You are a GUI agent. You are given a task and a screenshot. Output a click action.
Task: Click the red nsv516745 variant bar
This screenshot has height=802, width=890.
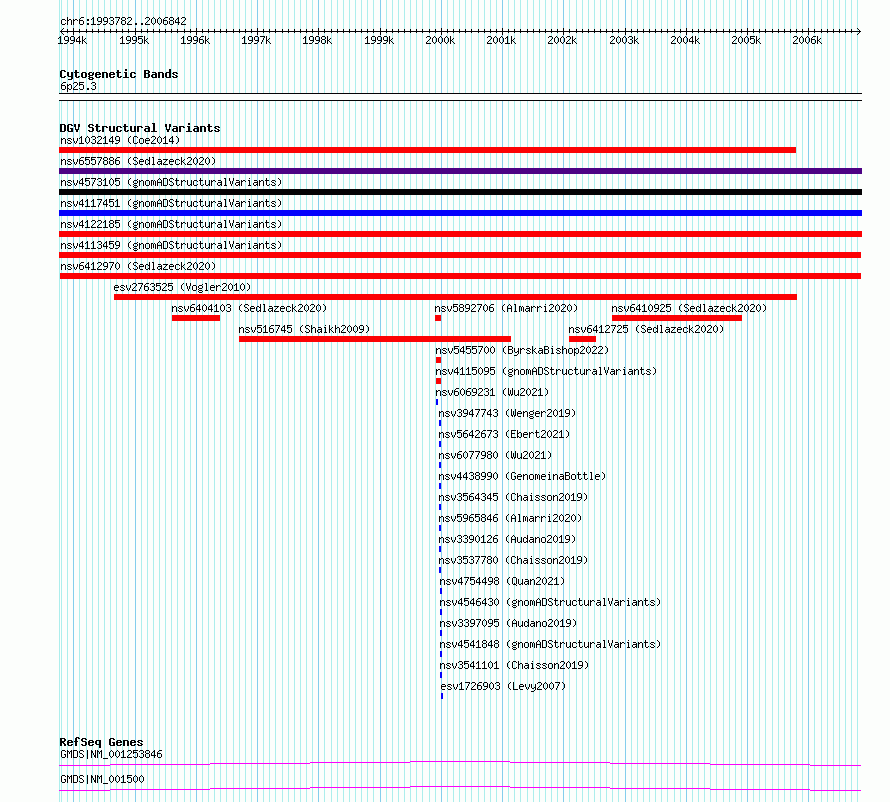click(375, 339)
